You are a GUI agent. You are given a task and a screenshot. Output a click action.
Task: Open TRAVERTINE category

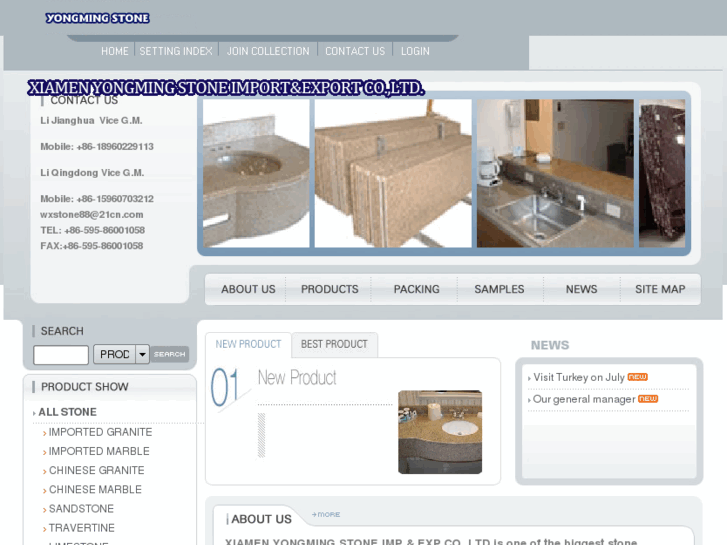point(82,528)
